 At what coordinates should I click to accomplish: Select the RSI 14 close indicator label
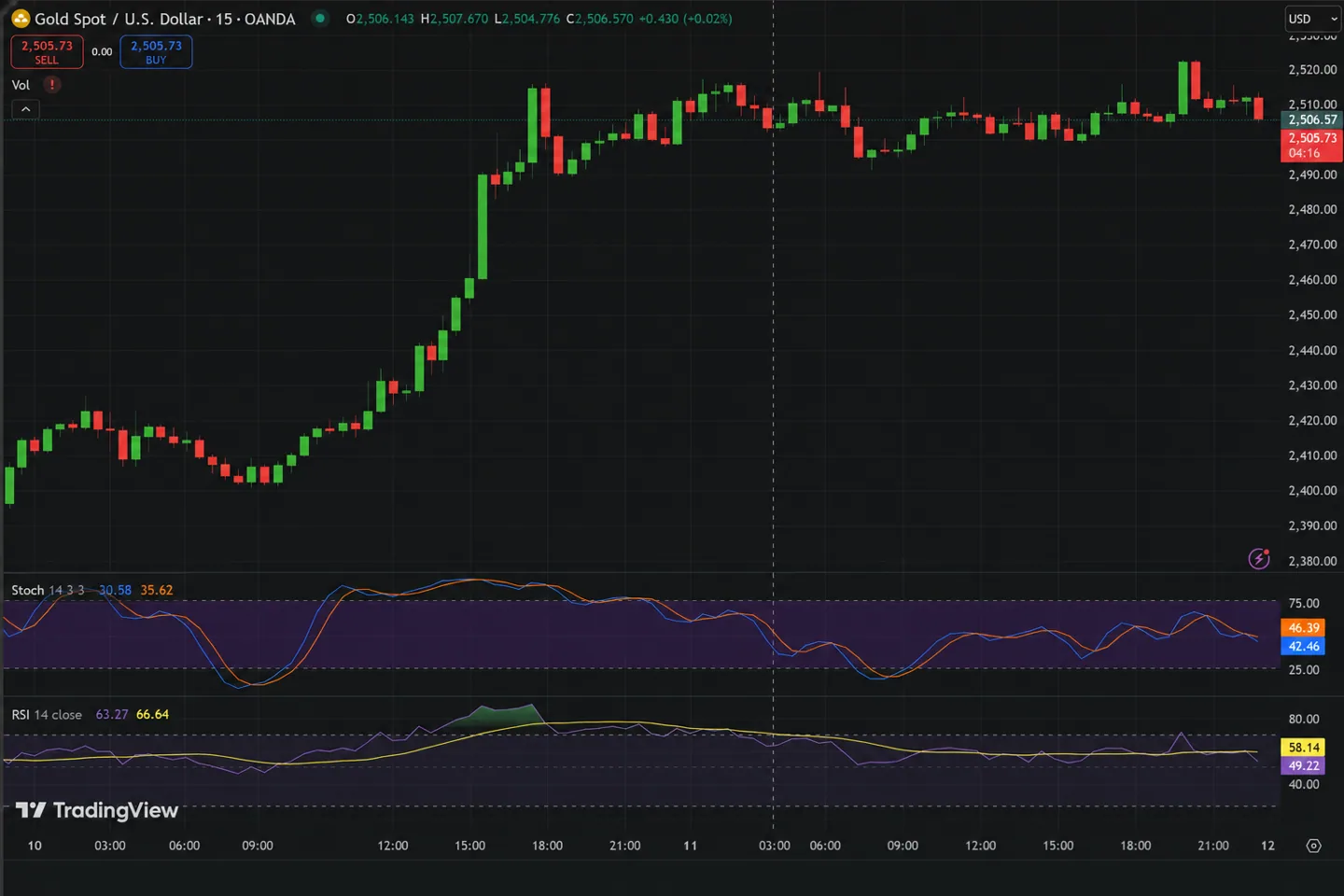pyautogui.click(x=47, y=714)
